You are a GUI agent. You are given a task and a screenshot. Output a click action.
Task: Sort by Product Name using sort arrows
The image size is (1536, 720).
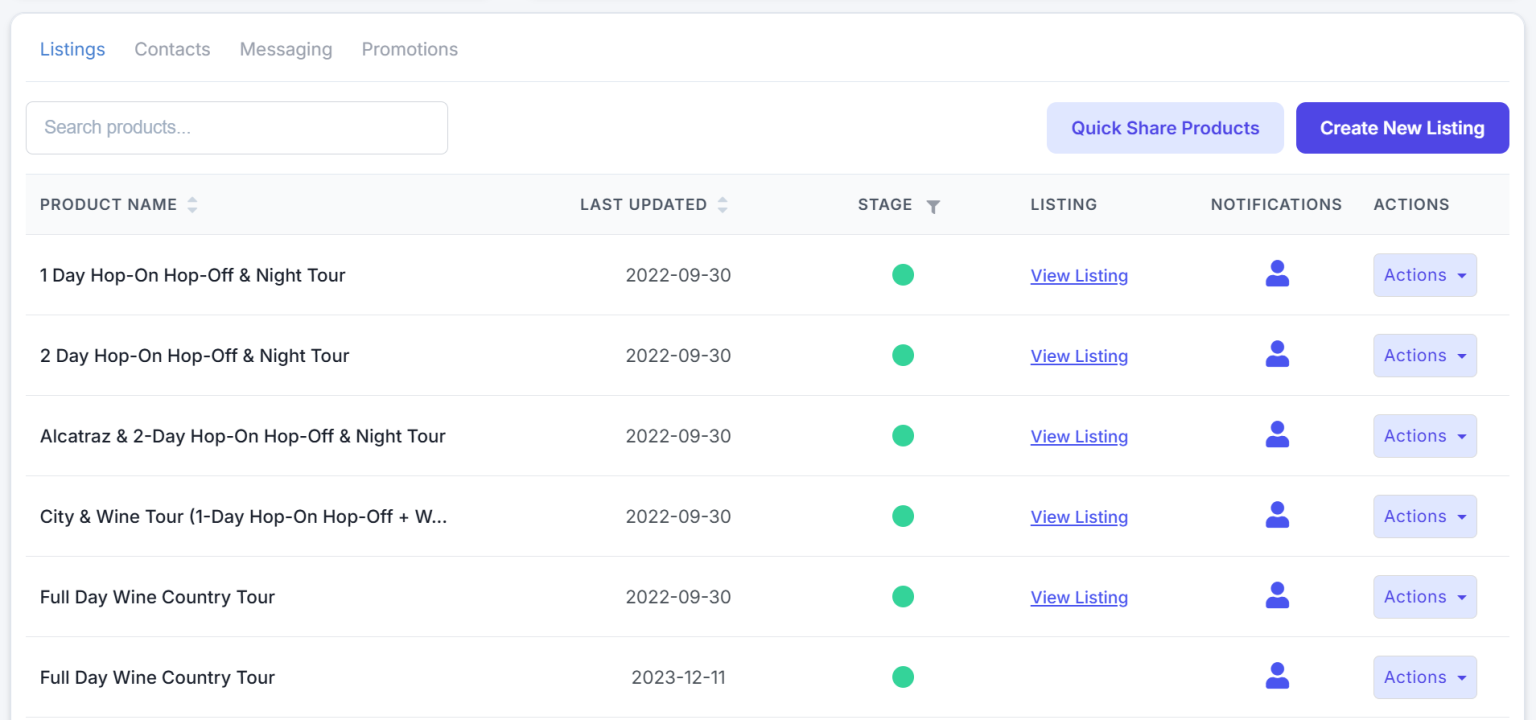(192, 205)
